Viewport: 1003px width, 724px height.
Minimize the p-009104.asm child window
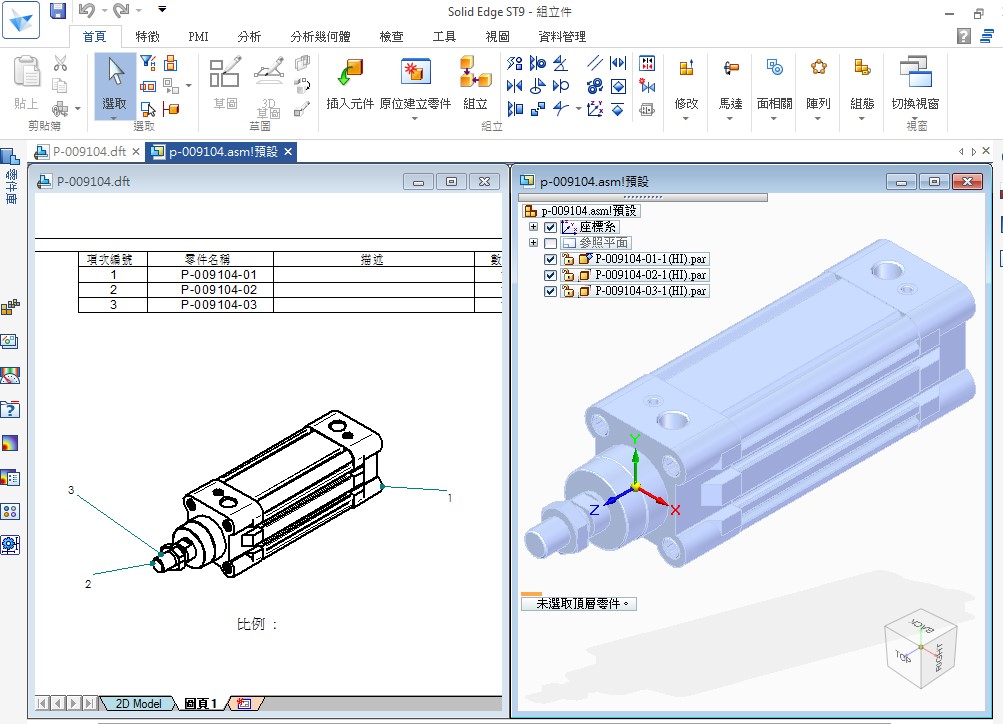pos(901,182)
